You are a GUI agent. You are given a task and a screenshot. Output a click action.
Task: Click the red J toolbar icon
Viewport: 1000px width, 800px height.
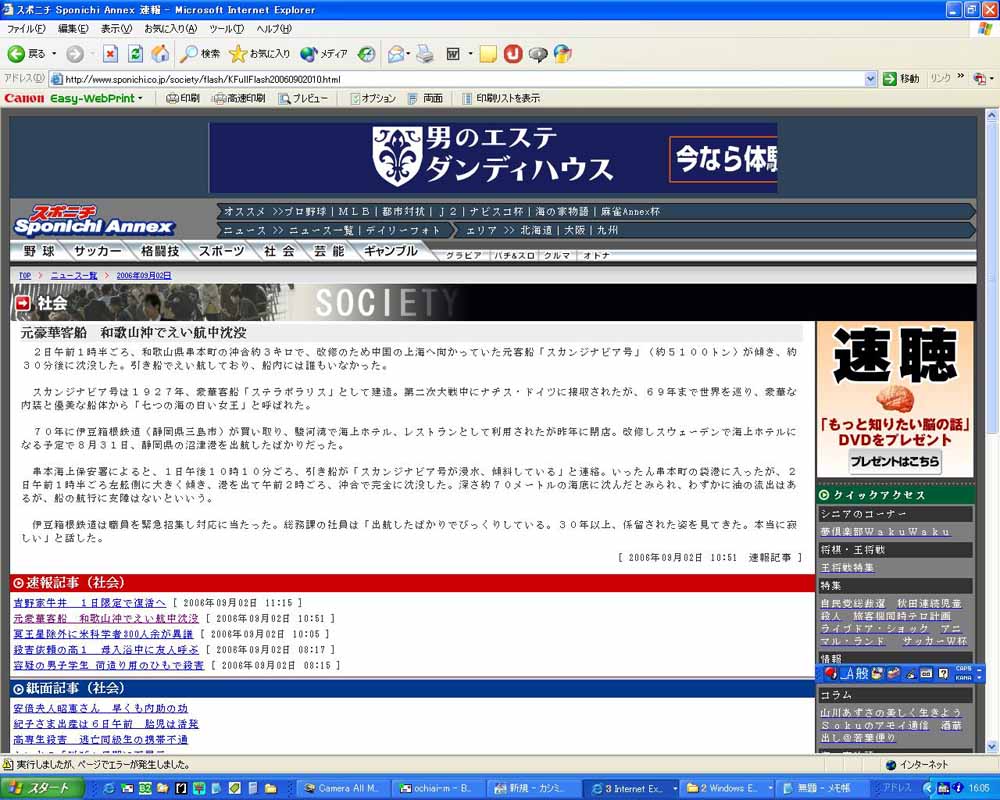513,54
